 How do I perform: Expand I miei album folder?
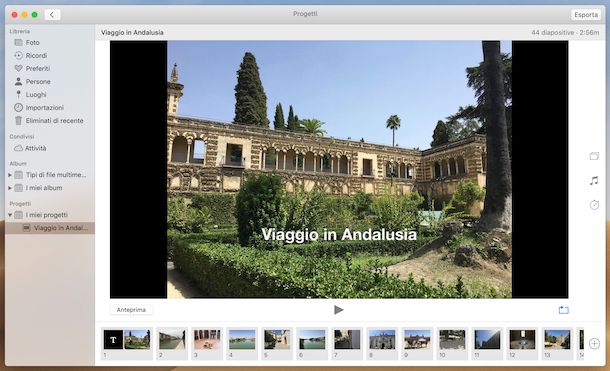(x=10, y=188)
